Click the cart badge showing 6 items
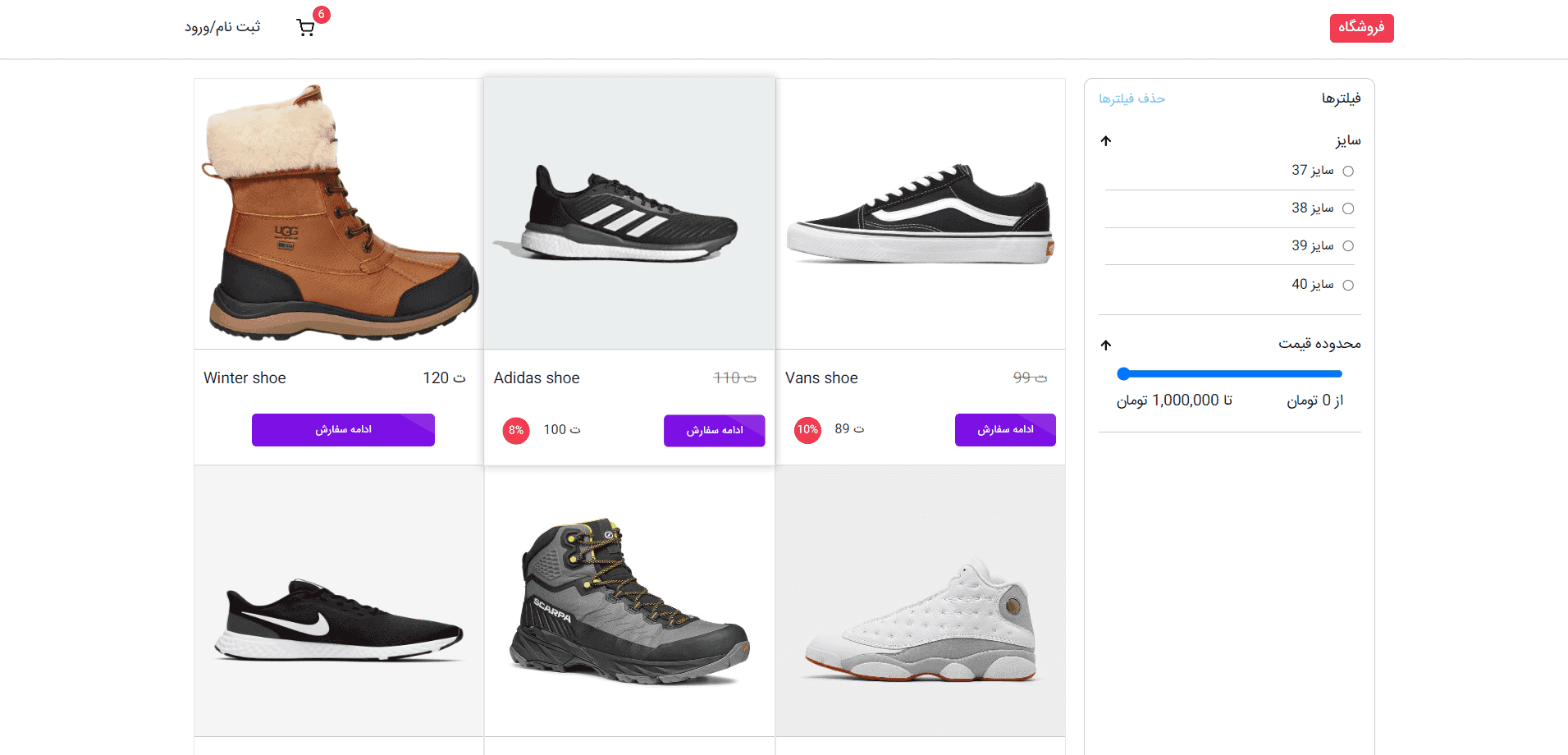The width and height of the screenshot is (1568, 755). (321, 14)
